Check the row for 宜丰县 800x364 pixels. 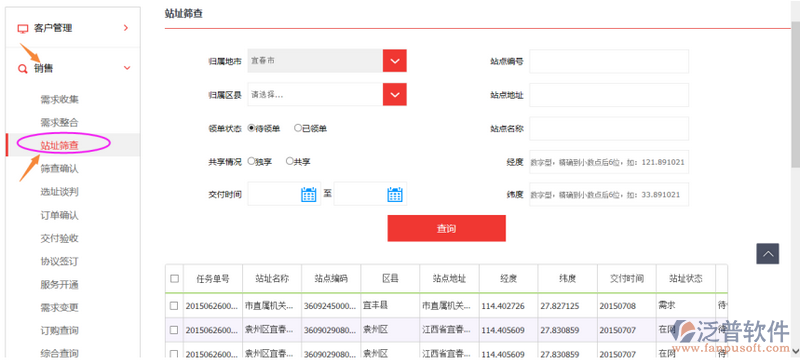point(174,305)
